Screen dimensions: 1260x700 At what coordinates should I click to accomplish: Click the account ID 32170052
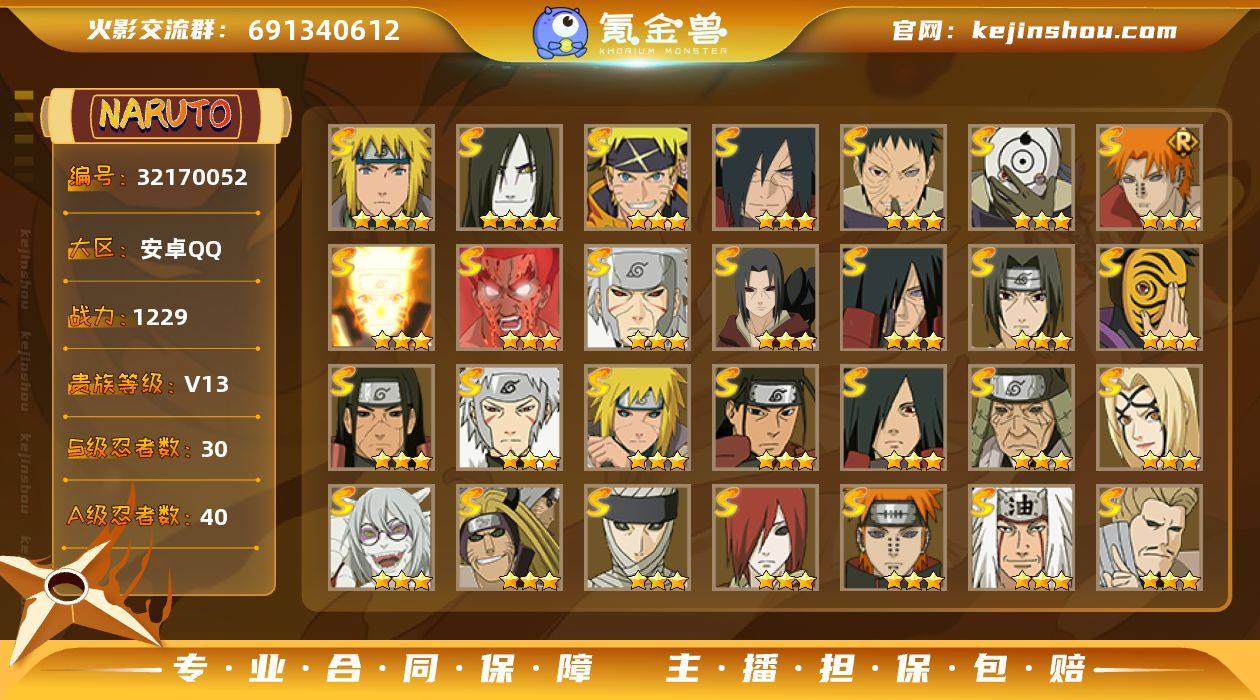192,178
